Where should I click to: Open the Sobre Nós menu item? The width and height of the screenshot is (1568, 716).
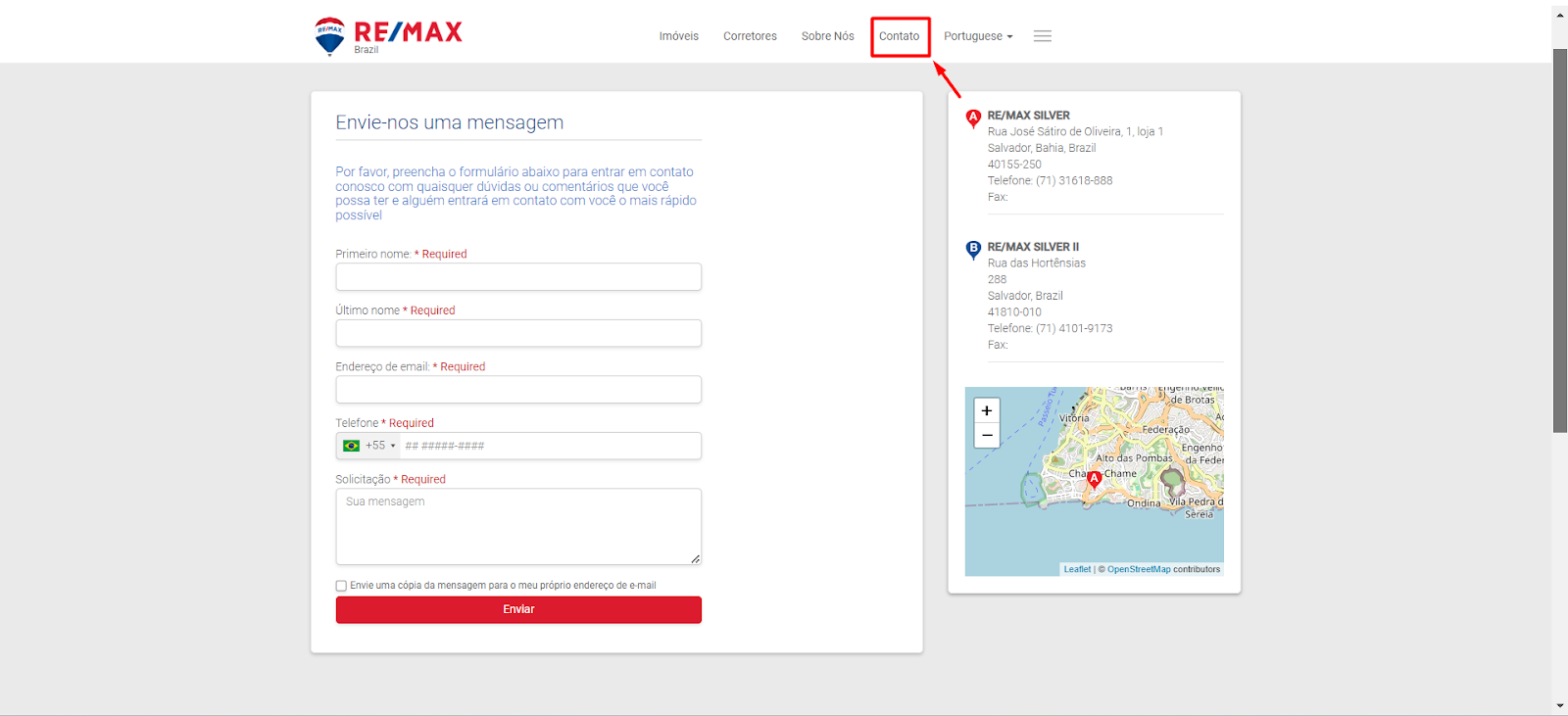(828, 36)
